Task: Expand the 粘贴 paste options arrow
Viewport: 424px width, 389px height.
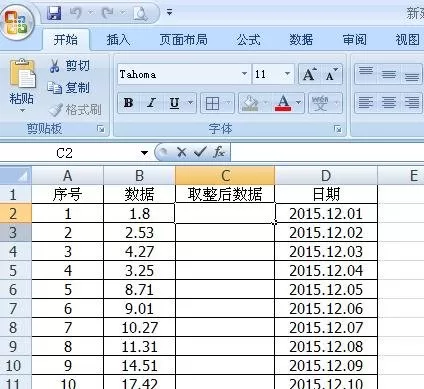Action: (22, 110)
